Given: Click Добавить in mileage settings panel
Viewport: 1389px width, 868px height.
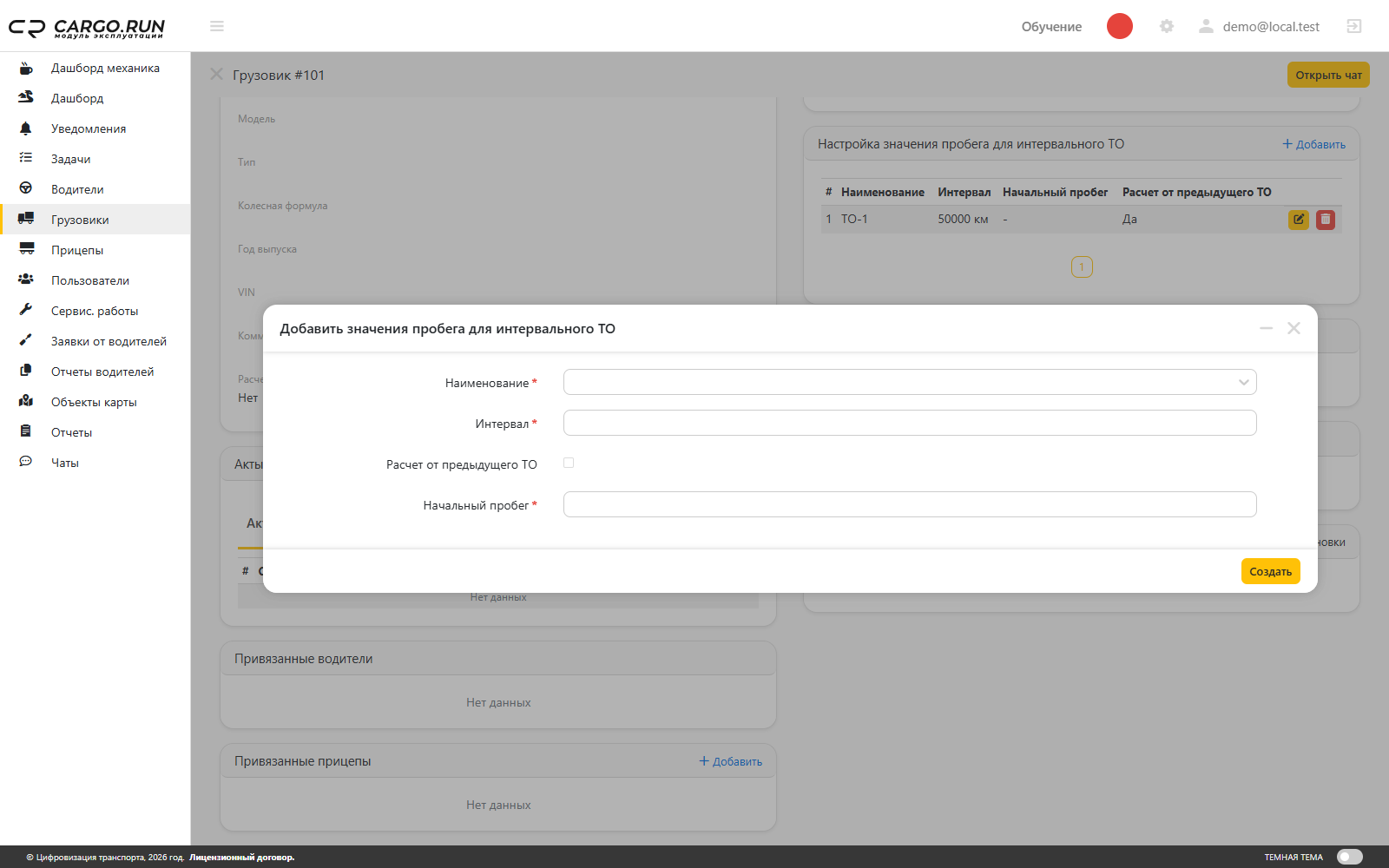Looking at the screenshot, I should tap(1313, 144).
